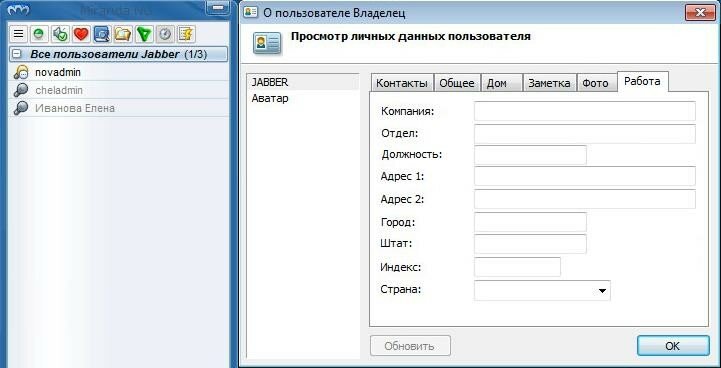Viewport: 721px width, 368px height.
Task: Click the yellow folders toolbar icon
Action: (x=123, y=34)
